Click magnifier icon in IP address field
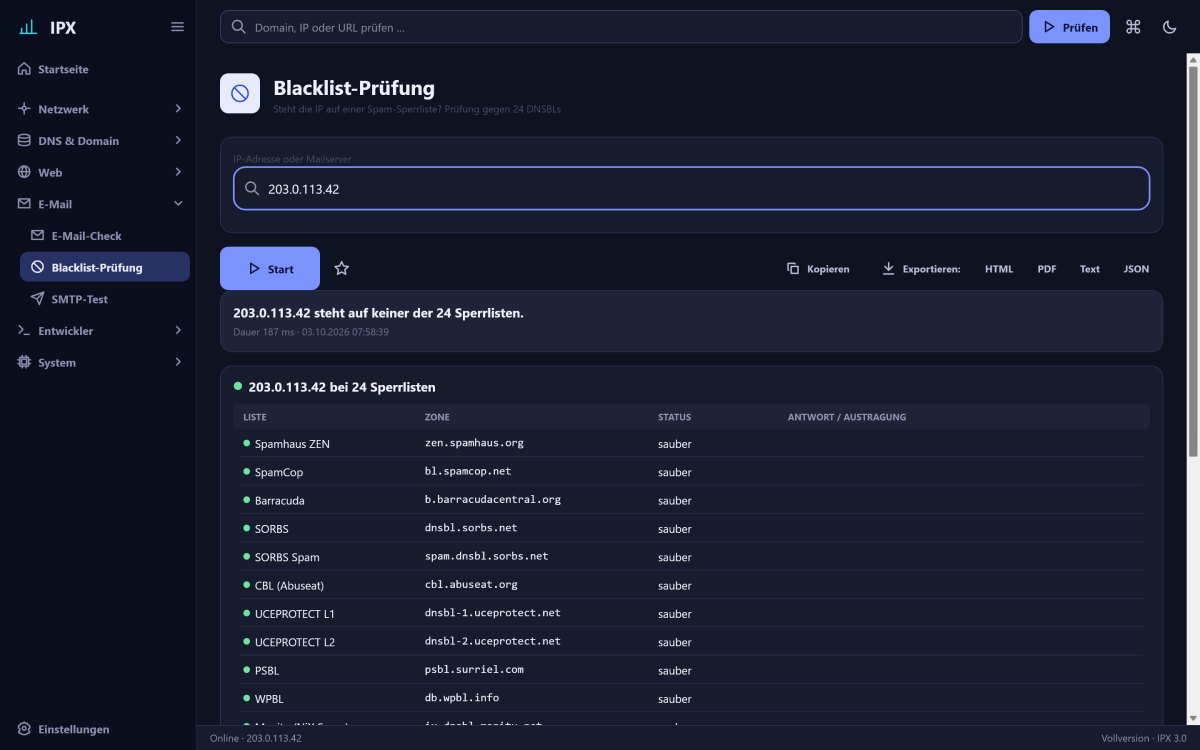The width and height of the screenshot is (1200, 750). 252,188
